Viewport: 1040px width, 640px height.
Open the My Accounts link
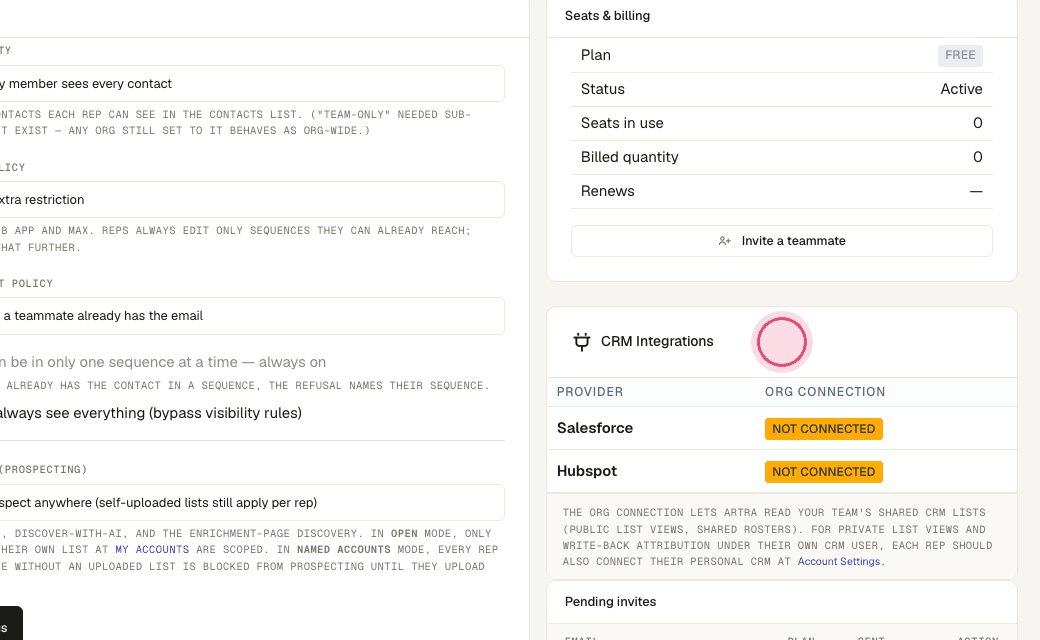(152, 549)
